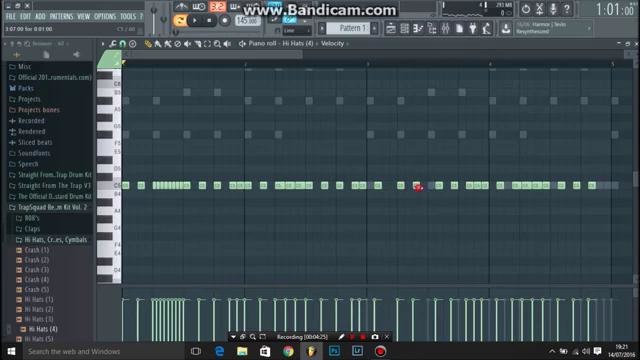640x360 pixels.
Task: Click the next pattern arrow
Action: (374, 28)
